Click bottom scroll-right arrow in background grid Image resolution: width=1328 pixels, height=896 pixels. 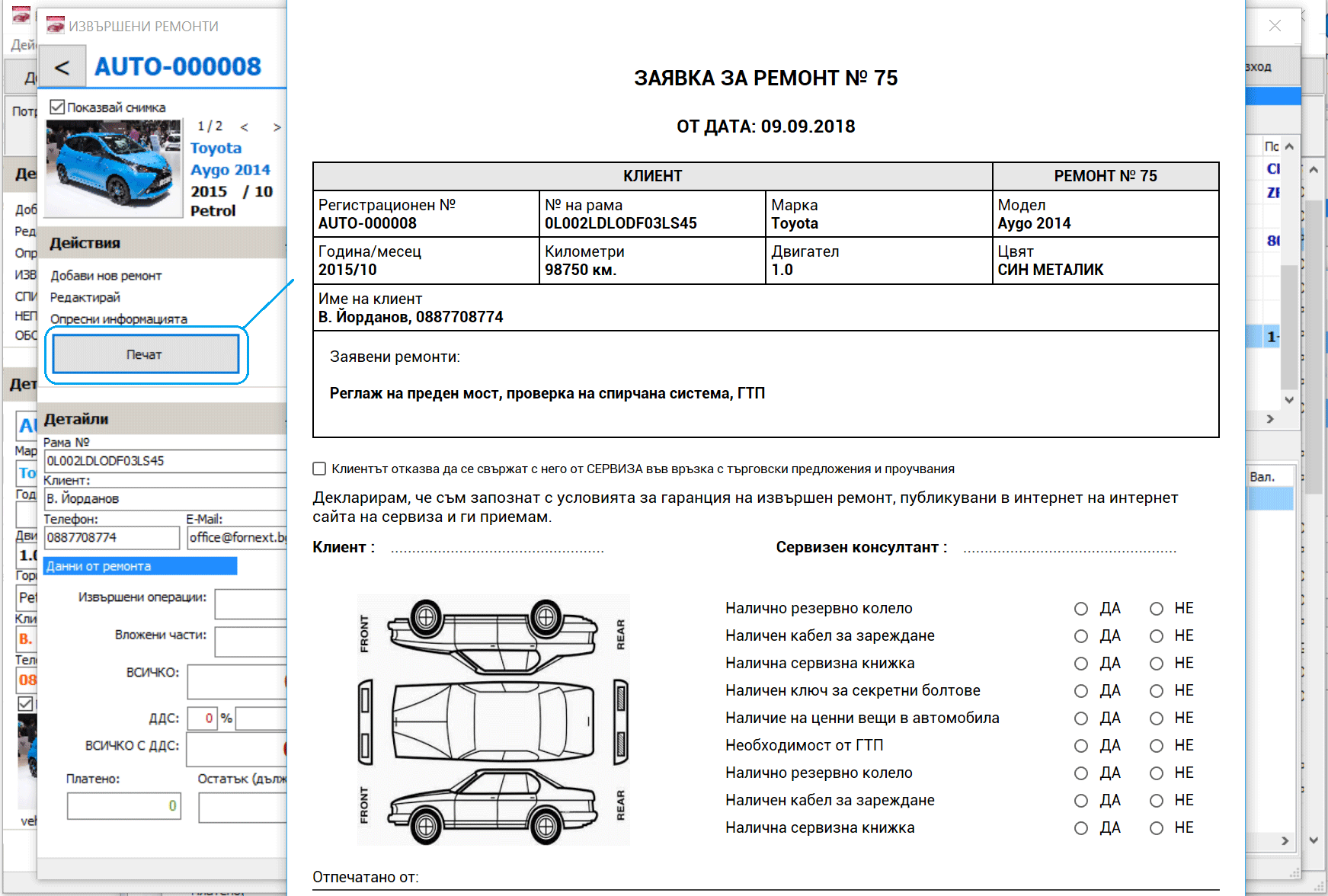tap(1285, 840)
